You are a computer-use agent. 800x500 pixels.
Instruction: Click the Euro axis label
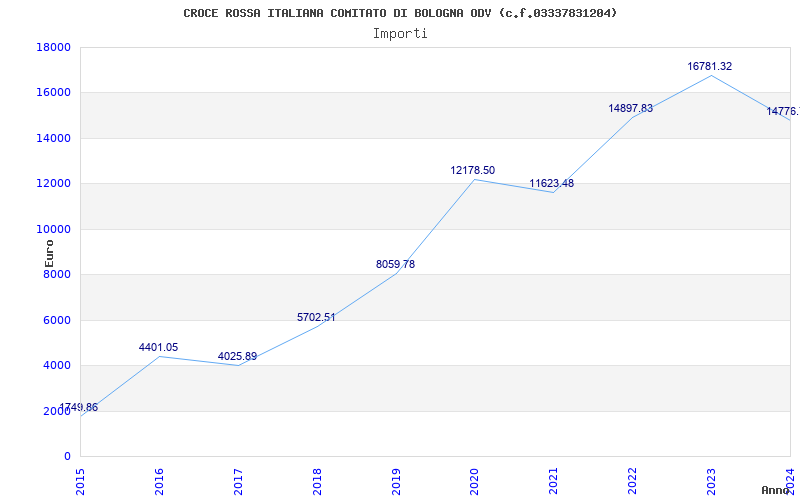(49, 253)
